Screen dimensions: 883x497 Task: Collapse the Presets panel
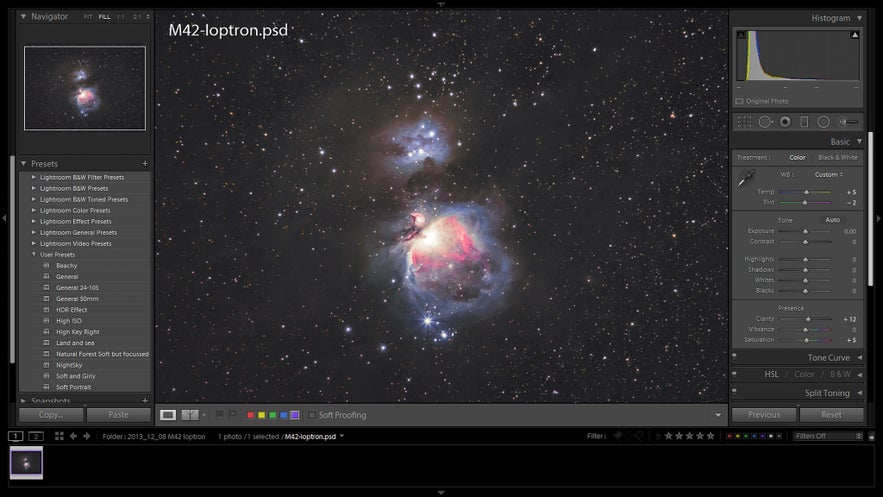(x=24, y=164)
